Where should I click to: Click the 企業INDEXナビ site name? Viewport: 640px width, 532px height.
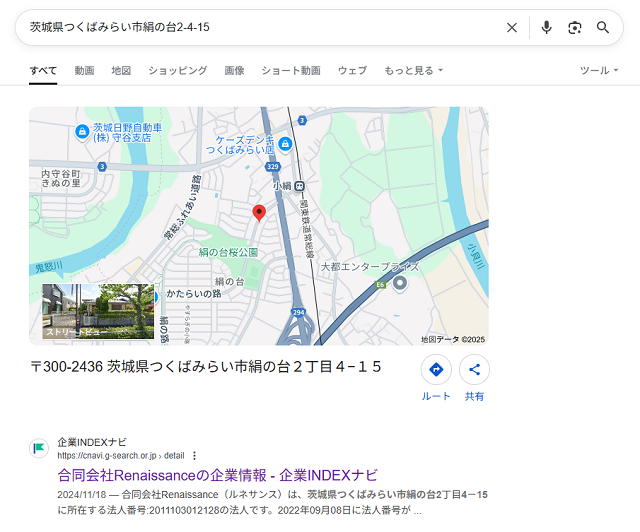pyautogui.click(x=92, y=442)
